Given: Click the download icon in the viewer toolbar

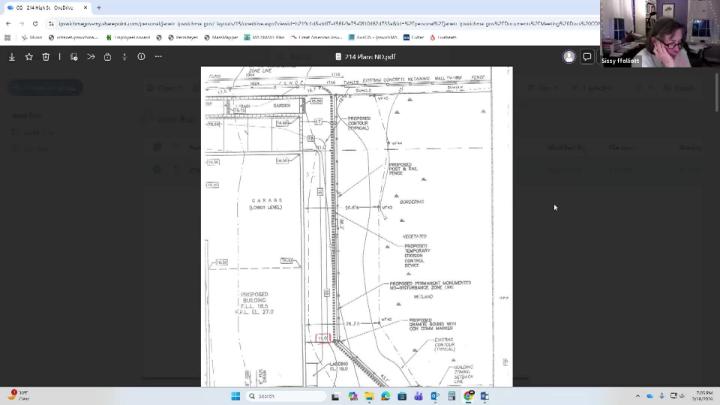Looking at the screenshot, I should 12,57.
